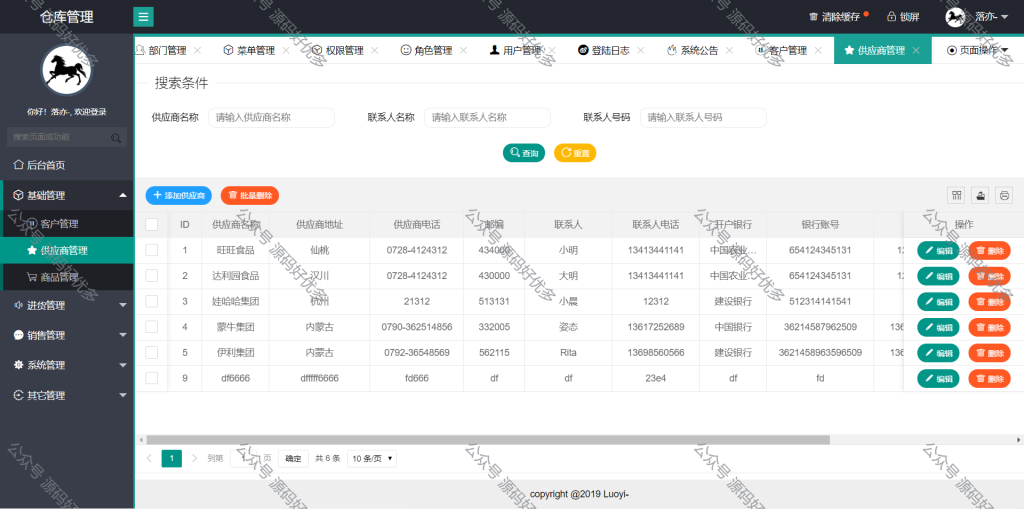Viewport: 1024px width, 509px height.
Task: Check the row checkbox for 旺旺食品
Action: (152, 250)
